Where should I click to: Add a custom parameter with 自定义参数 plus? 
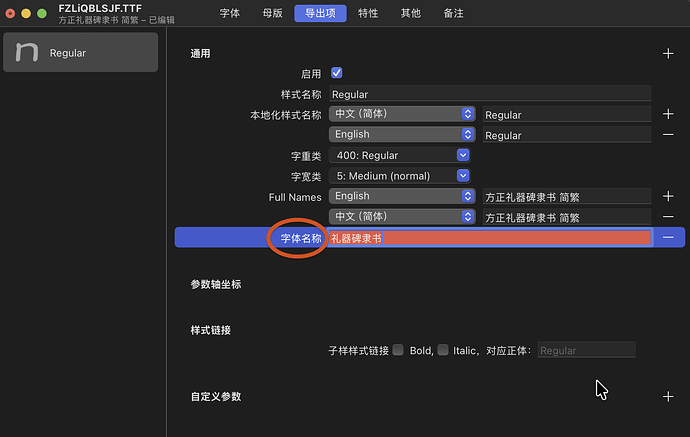[668, 397]
